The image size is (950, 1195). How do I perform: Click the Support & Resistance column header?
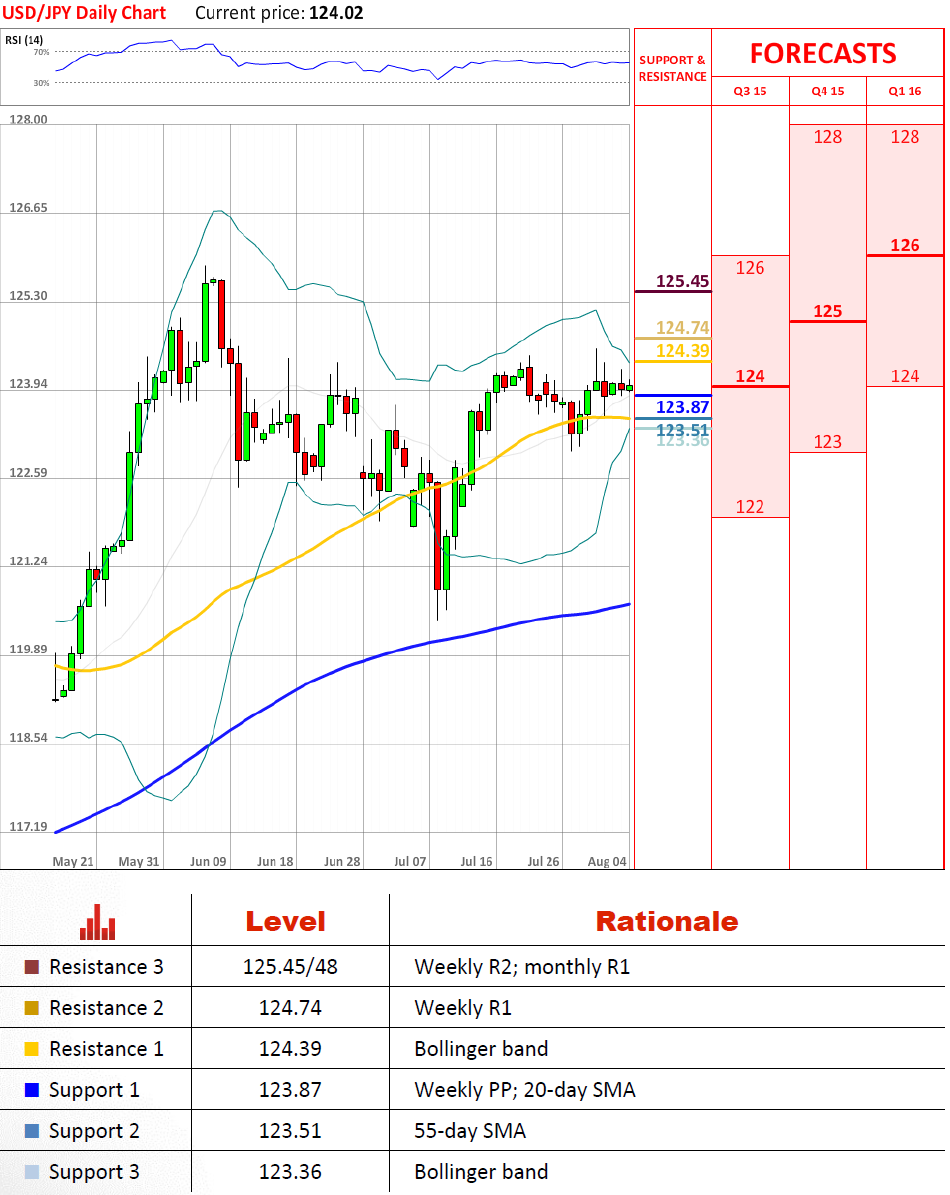tap(672, 68)
